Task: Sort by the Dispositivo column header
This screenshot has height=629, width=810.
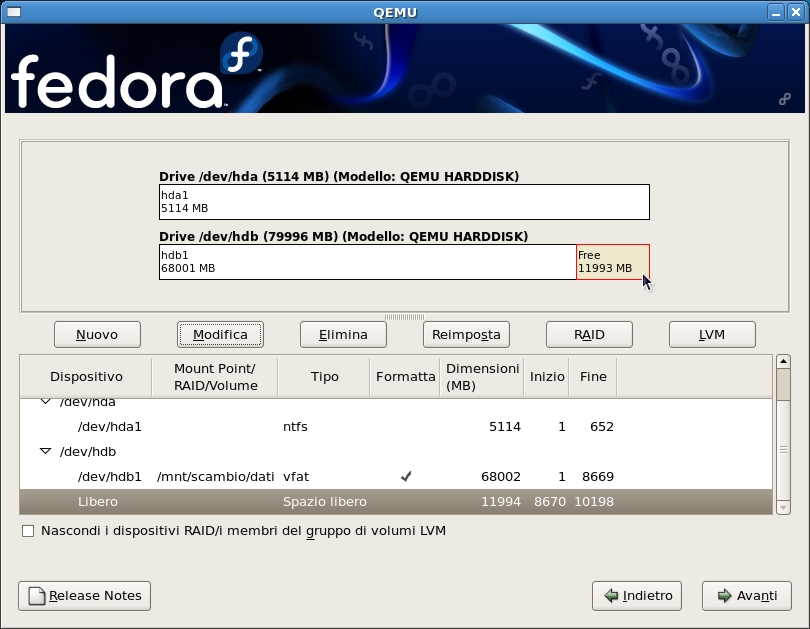Action: click(86, 376)
